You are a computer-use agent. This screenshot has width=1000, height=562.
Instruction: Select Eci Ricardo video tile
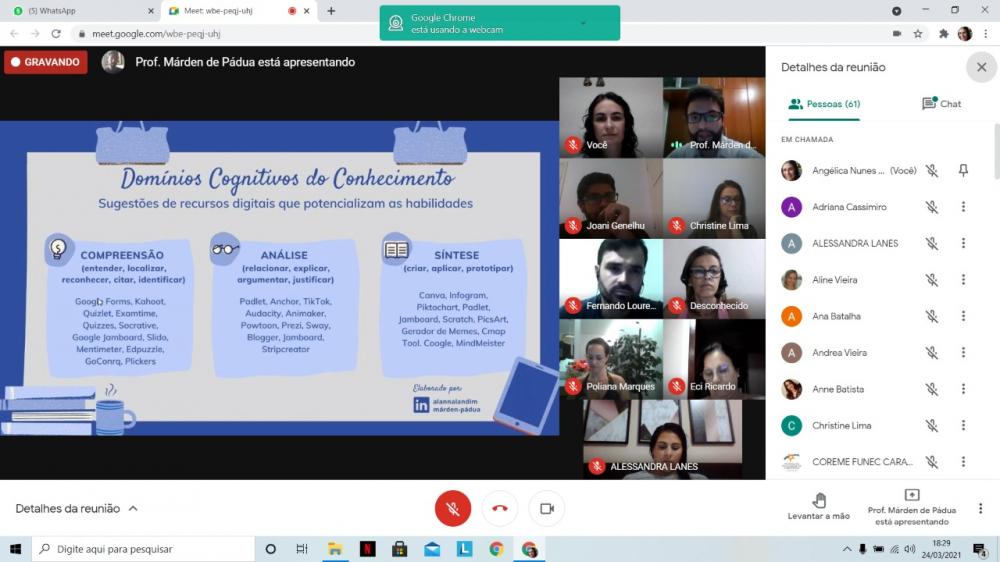click(714, 359)
